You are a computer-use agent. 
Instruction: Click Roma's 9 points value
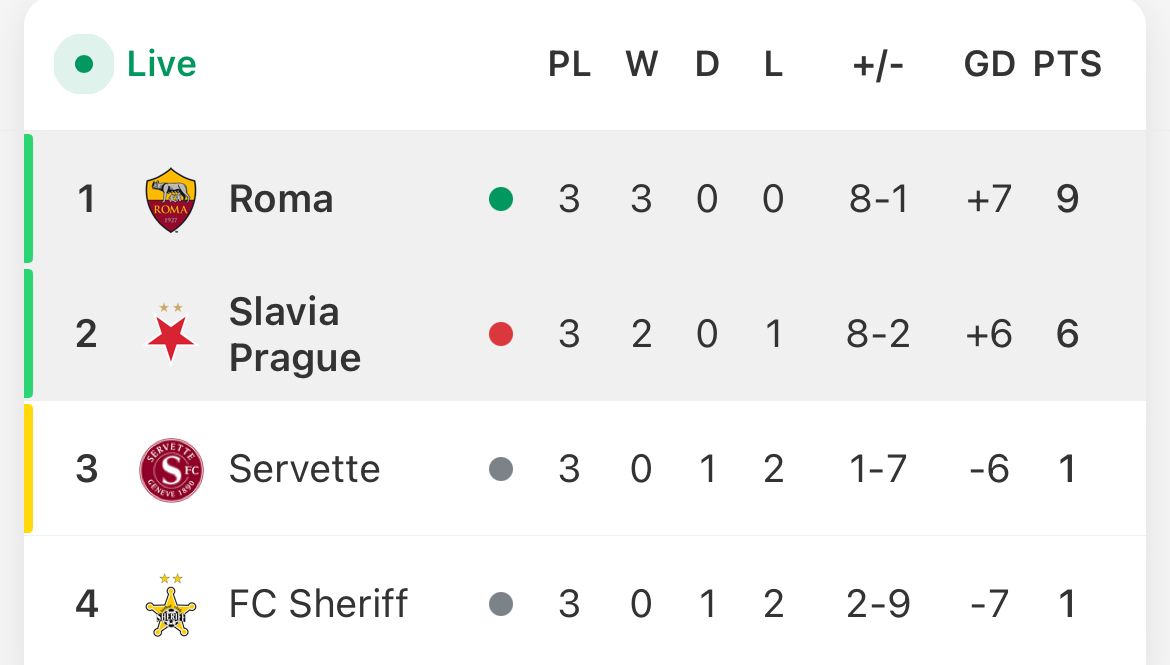click(1067, 199)
